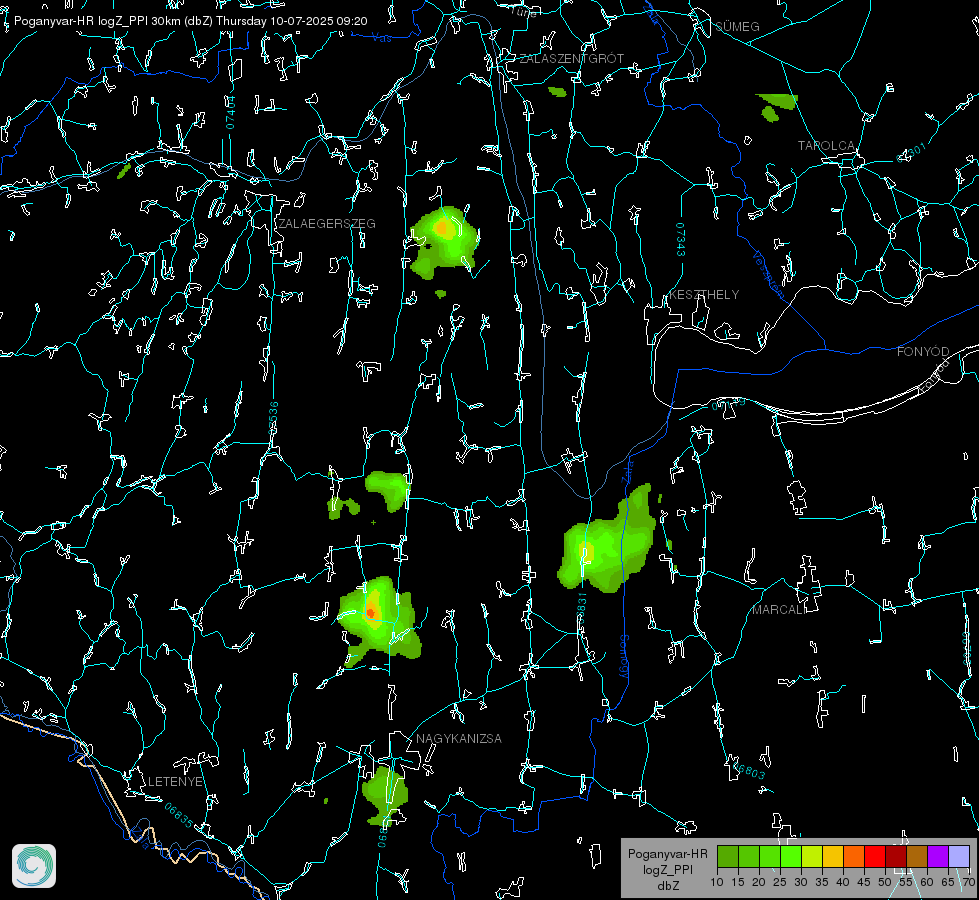The width and height of the screenshot is (979, 900).
Task: Select the 10–15 dBZ dark green swatch
Action: (x=728, y=856)
